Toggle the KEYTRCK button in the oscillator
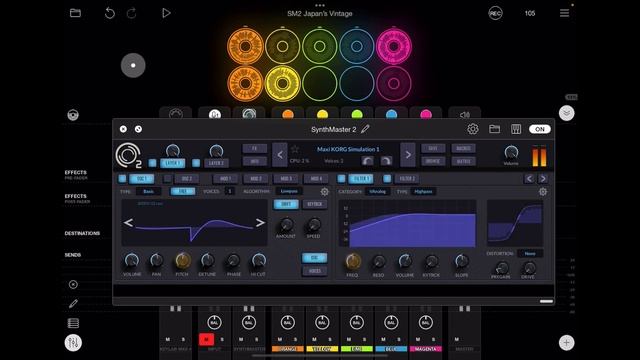This screenshot has width=640, height=360. click(315, 204)
